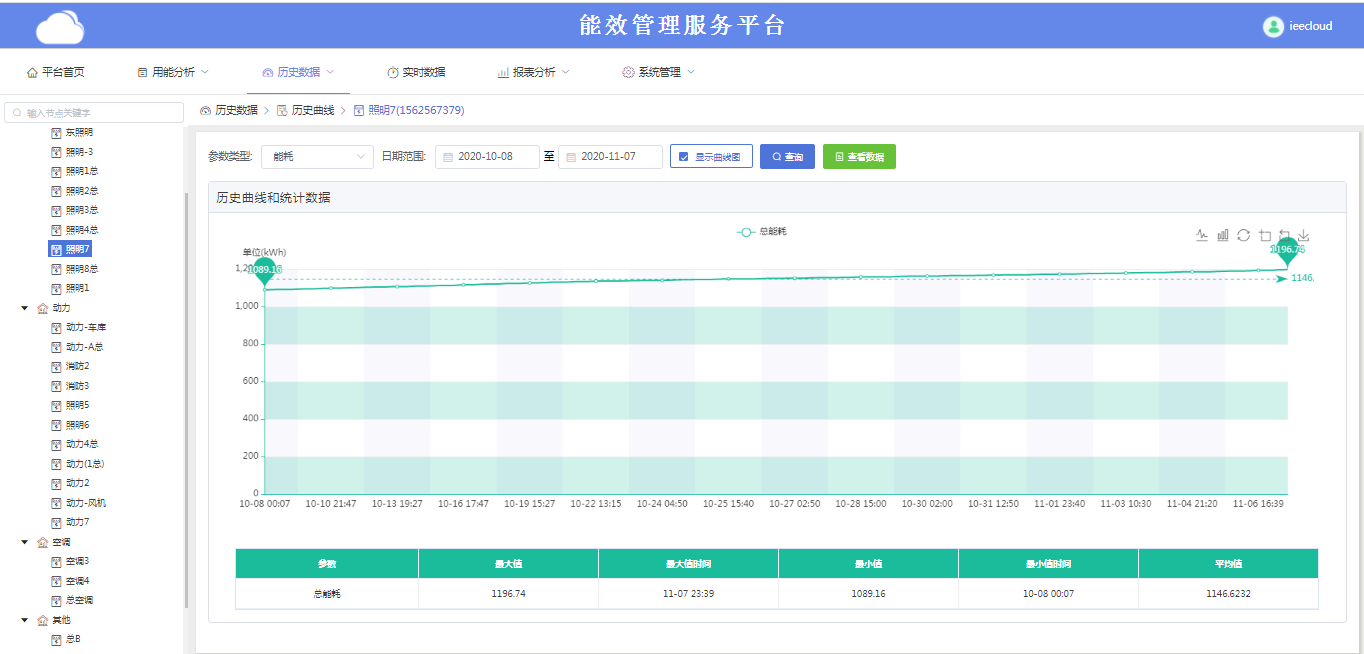1364x654 pixels.
Task: Activate the chart area zoom tool
Action: pos(1264,235)
